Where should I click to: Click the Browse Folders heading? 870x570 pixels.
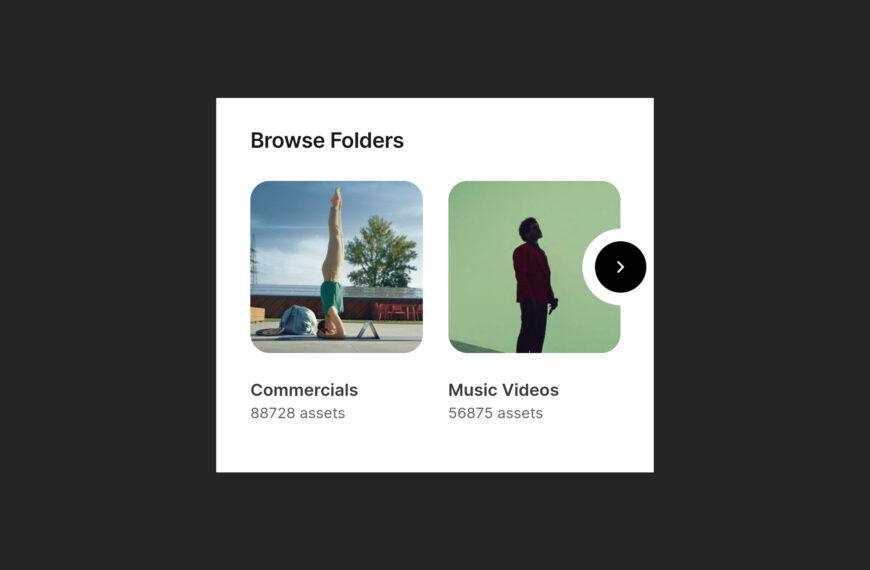(327, 140)
